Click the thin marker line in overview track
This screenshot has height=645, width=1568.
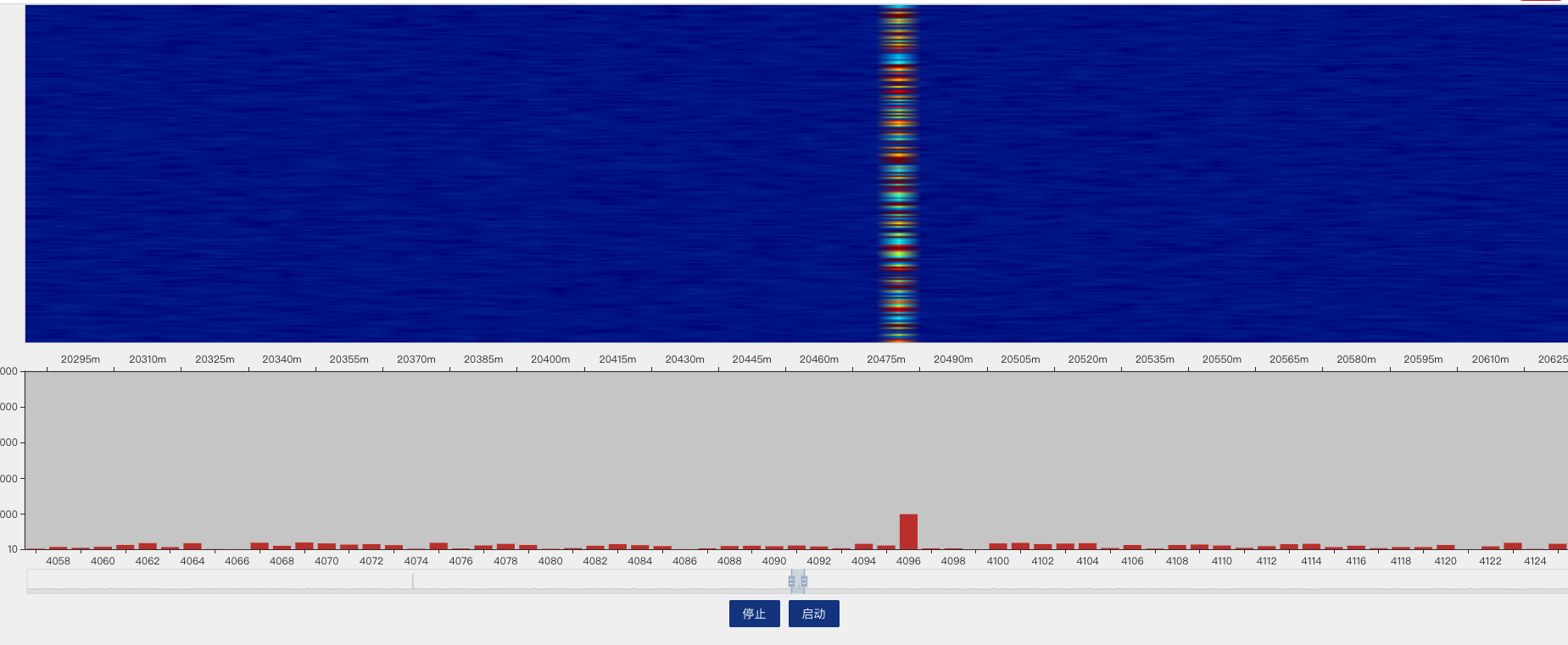coord(413,581)
